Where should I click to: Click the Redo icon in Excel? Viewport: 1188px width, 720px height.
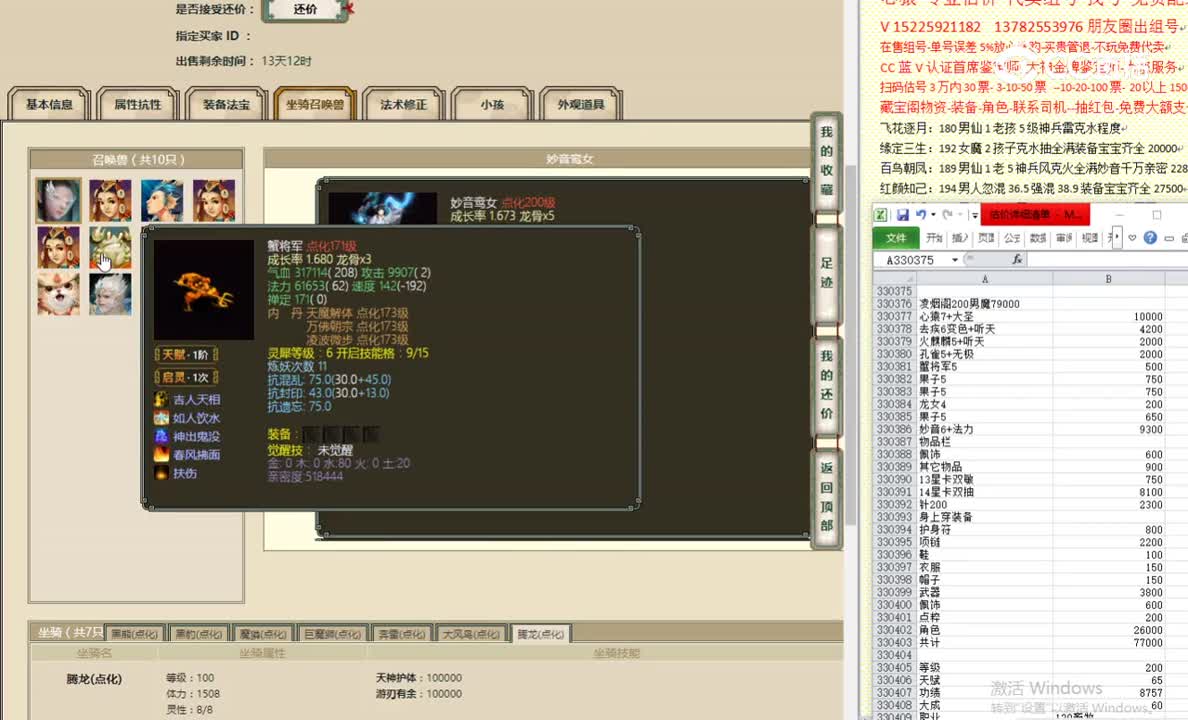(x=946, y=215)
